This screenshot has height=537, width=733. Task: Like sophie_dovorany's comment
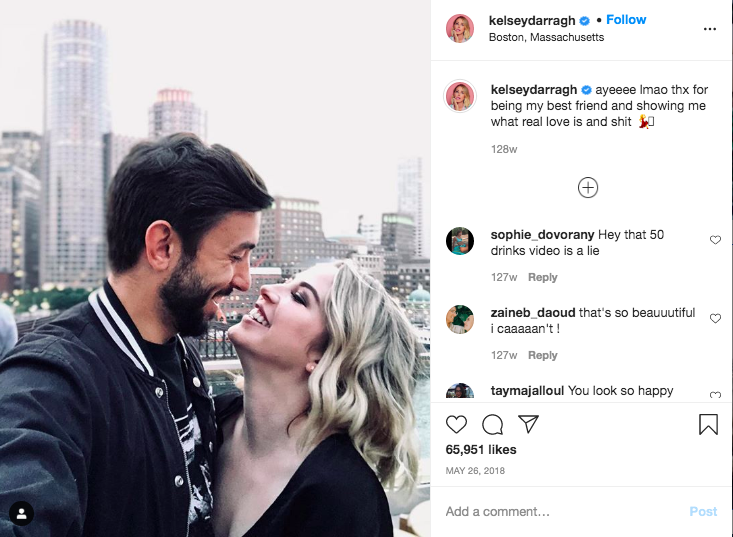715,240
